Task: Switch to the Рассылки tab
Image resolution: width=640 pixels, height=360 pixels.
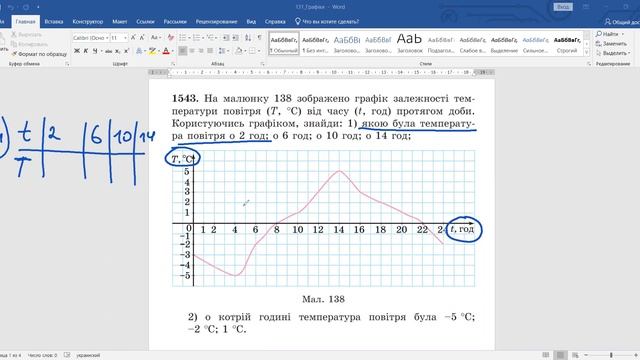Action: pyautogui.click(x=175, y=22)
